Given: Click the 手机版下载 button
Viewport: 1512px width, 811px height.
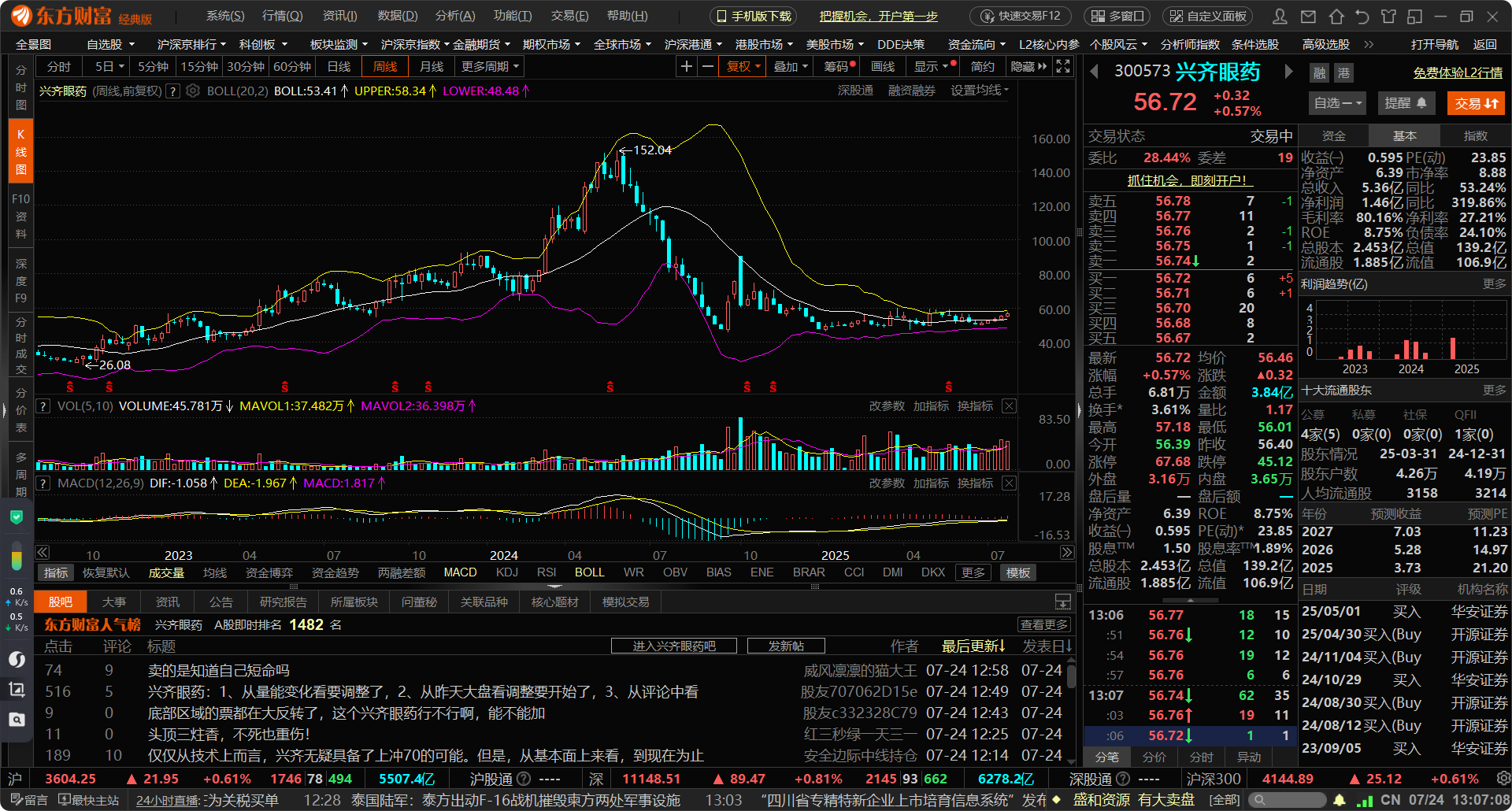Looking at the screenshot, I should tap(754, 16).
